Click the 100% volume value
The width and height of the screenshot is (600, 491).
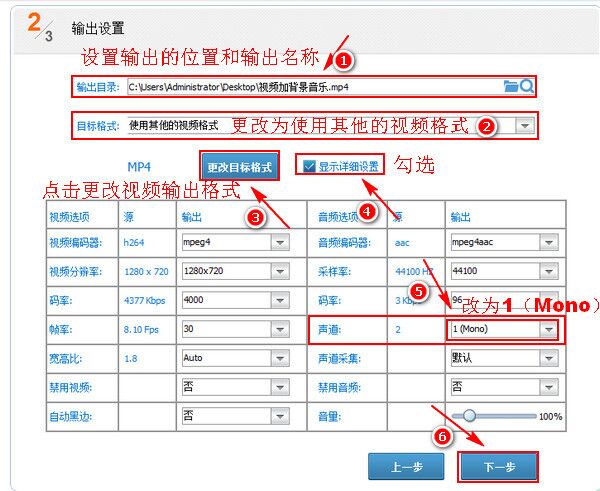point(550,416)
